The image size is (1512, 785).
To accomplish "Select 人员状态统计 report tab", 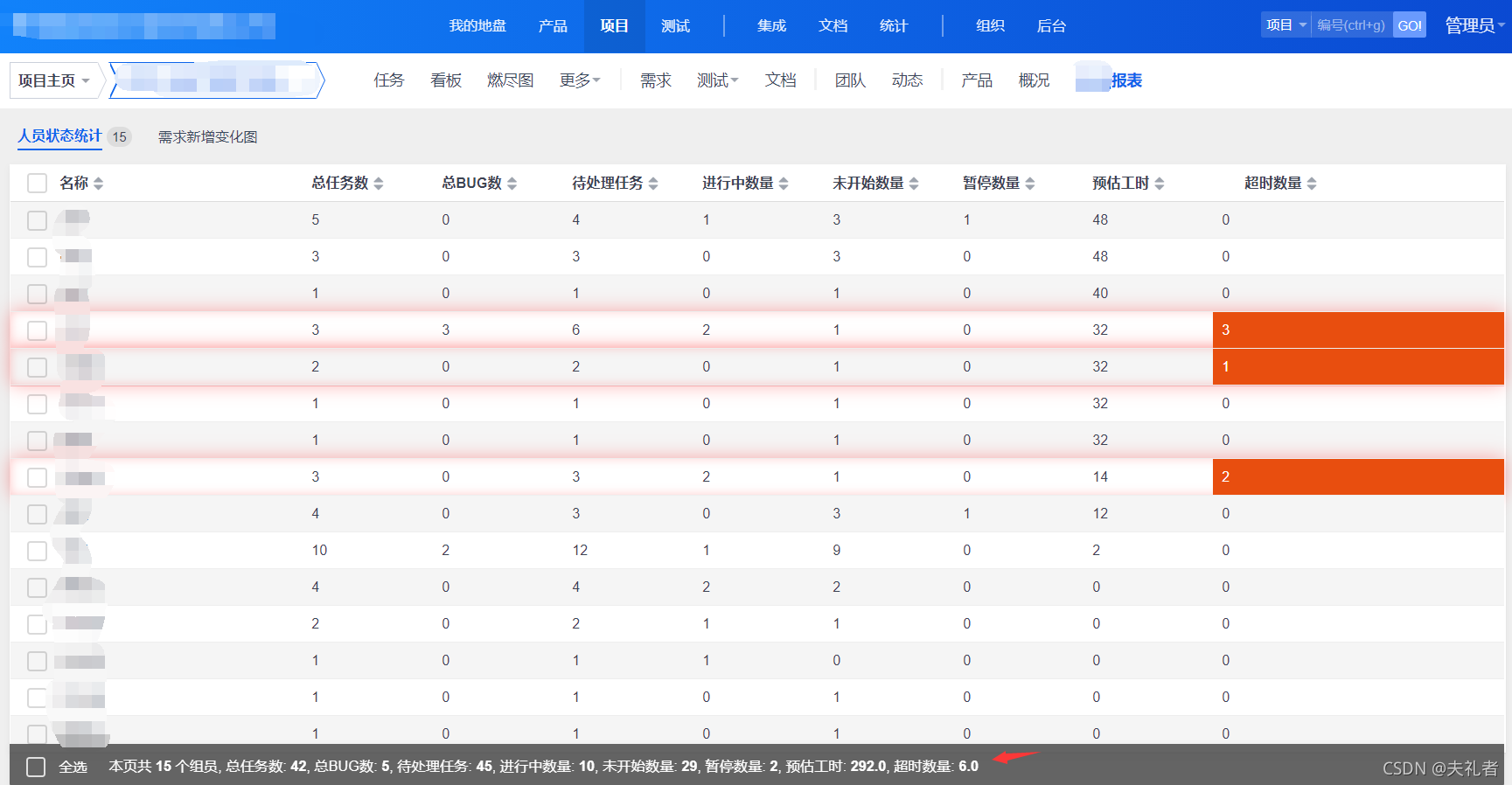I will 60,135.
